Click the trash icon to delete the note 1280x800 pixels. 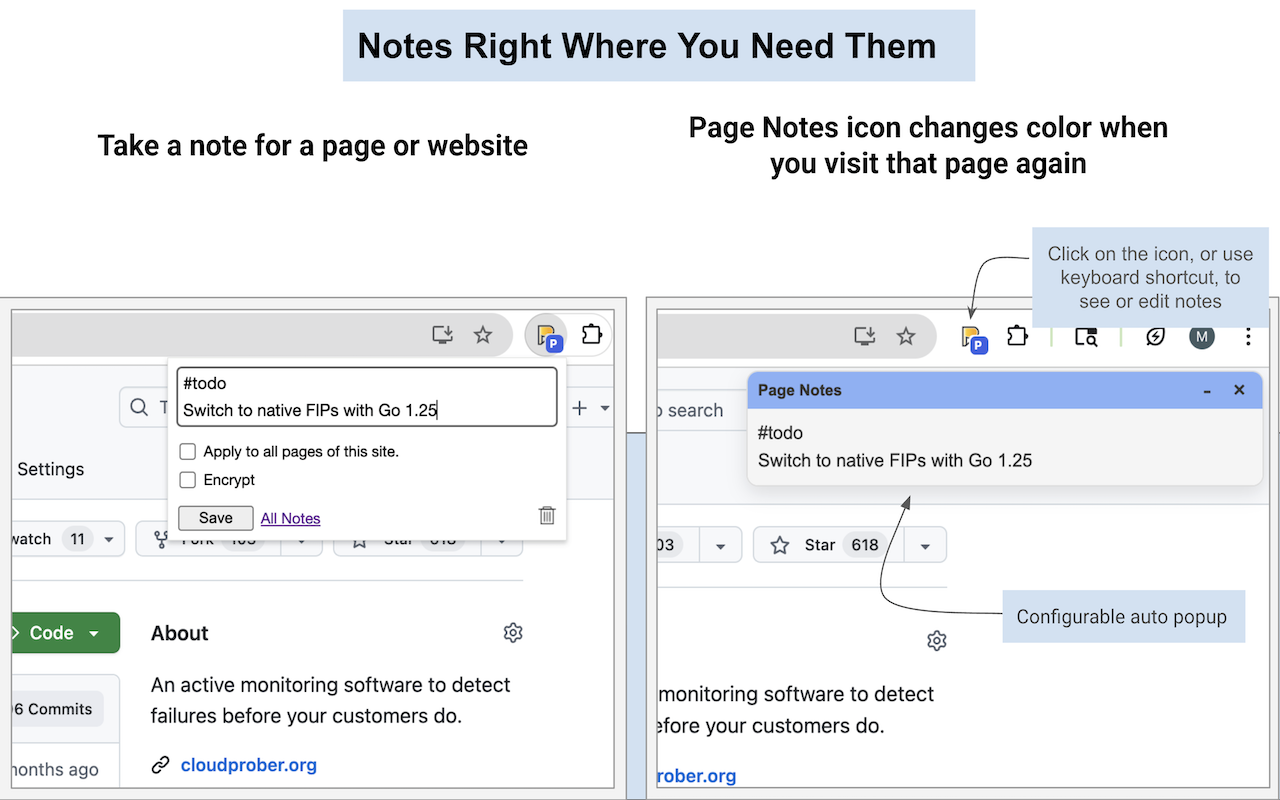pos(546,515)
